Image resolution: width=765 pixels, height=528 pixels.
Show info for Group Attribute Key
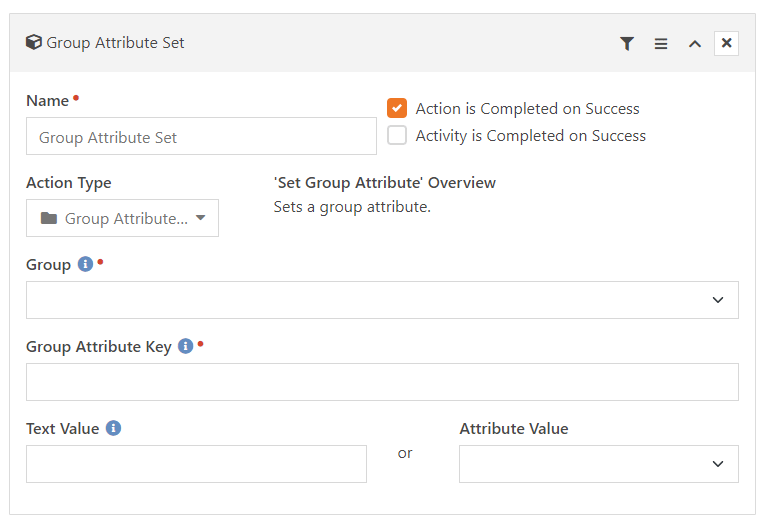click(185, 346)
